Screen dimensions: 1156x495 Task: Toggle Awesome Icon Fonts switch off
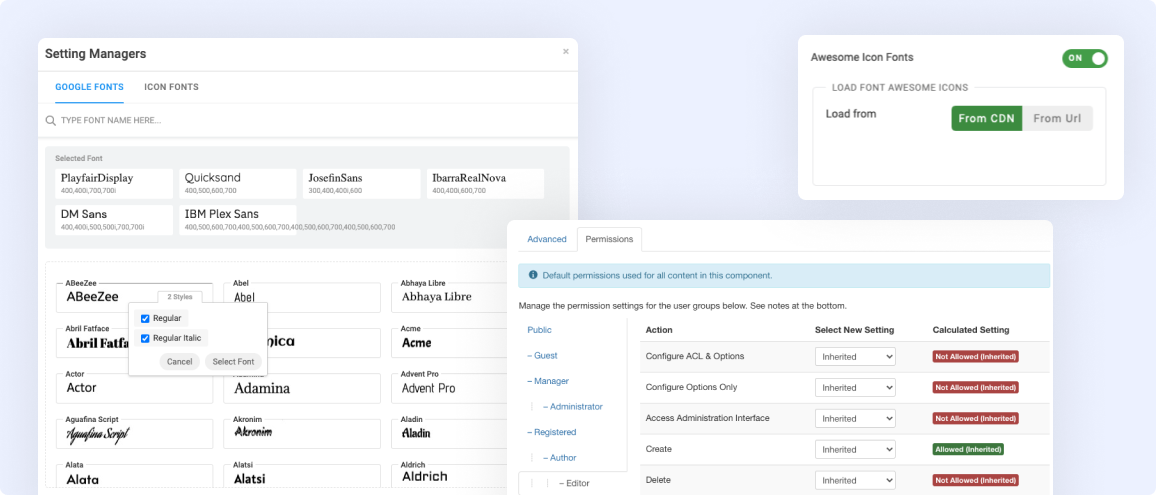[x=1084, y=58]
